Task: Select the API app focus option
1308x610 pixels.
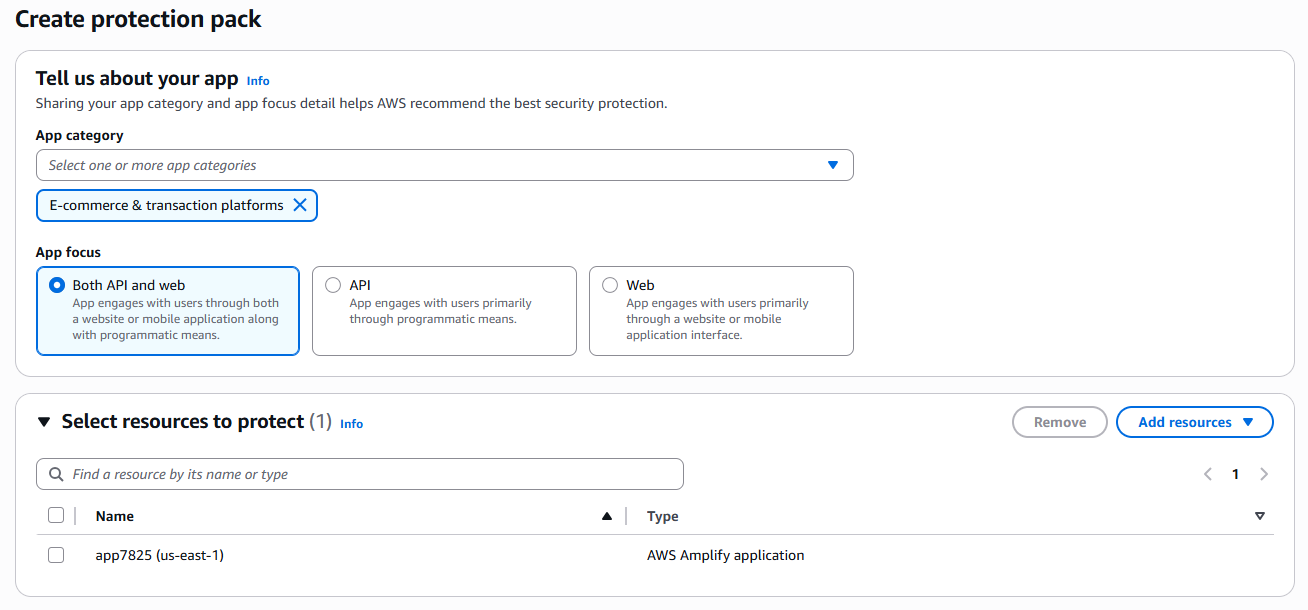Action: [333, 285]
